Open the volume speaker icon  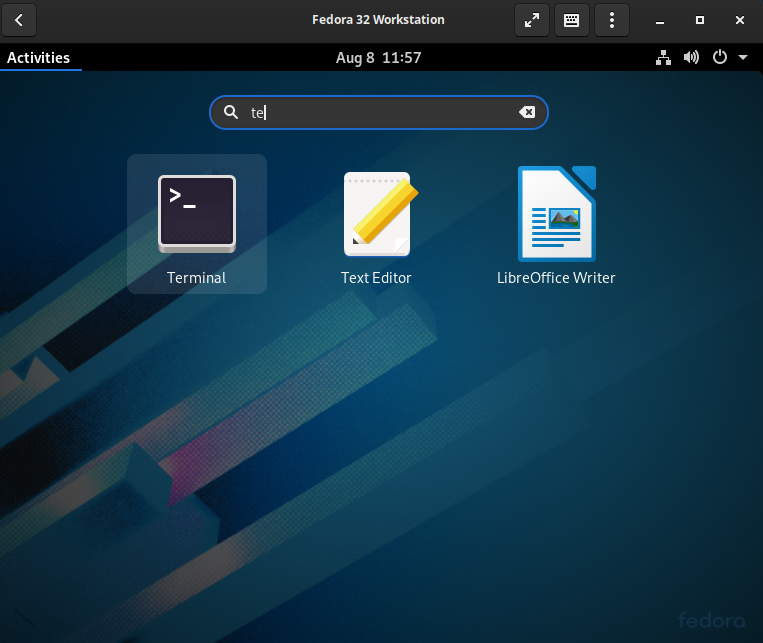(x=691, y=57)
